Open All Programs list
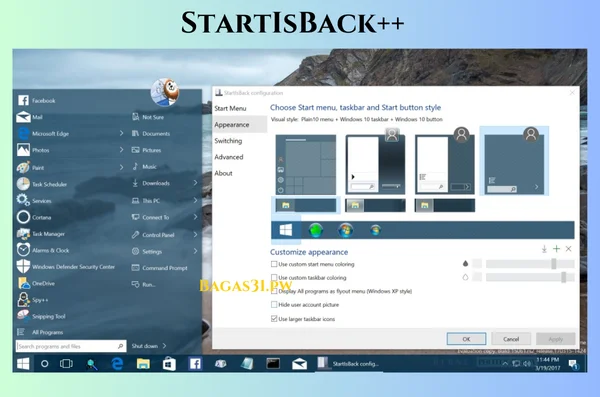 (40, 332)
